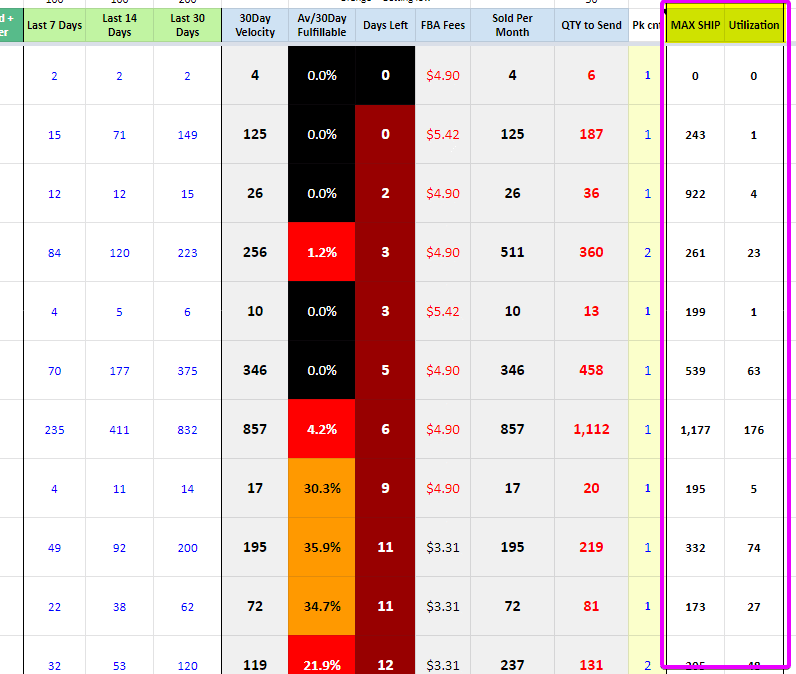
Task: Select the Last 14 Days column header
Action: click(119, 25)
